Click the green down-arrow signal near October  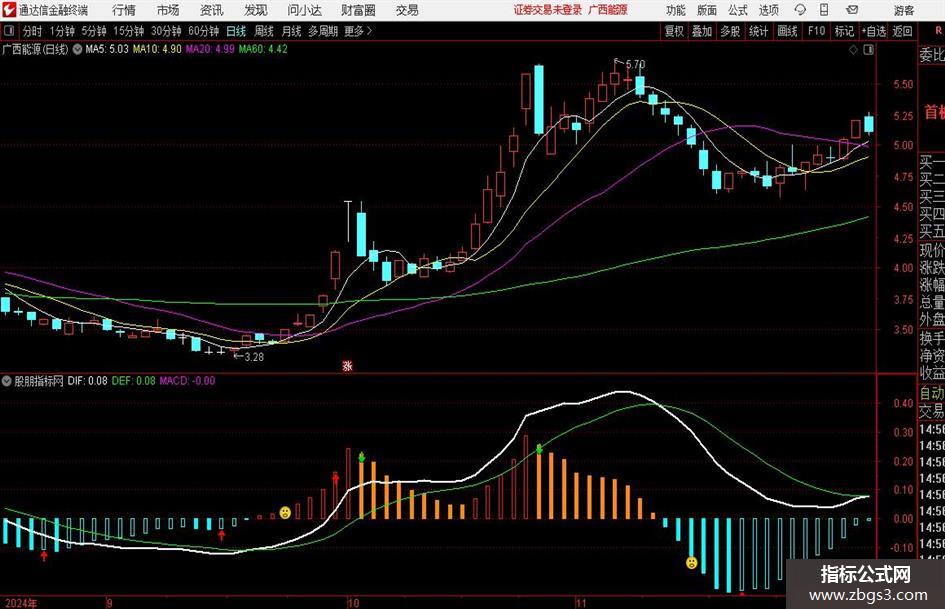tap(362, 457)
